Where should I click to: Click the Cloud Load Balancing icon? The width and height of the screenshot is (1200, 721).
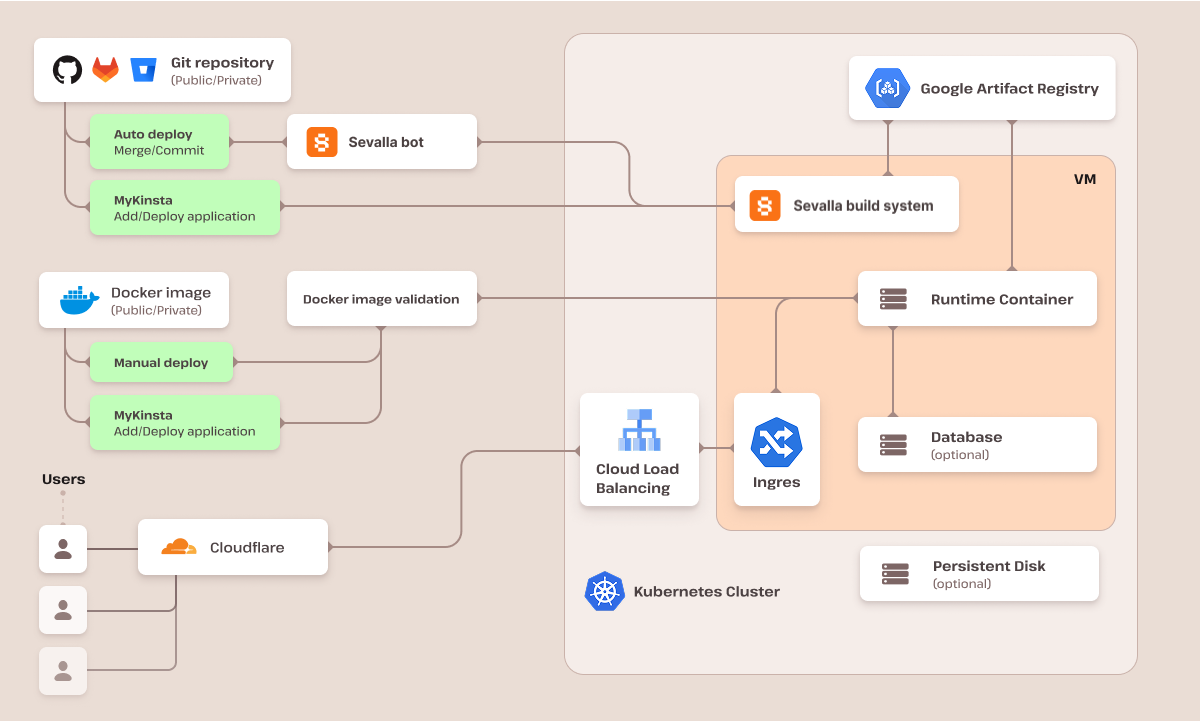[639, 429]
